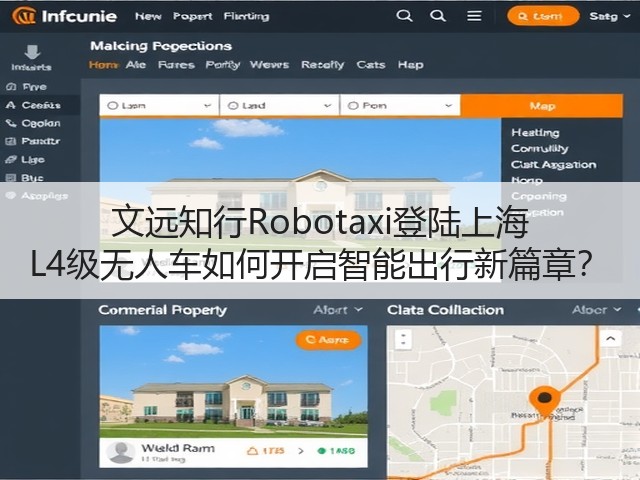Viewport: 640px width, 480px height.
Task: Click the Infsirts download arrow icon
Action: [x=32, y=52]
